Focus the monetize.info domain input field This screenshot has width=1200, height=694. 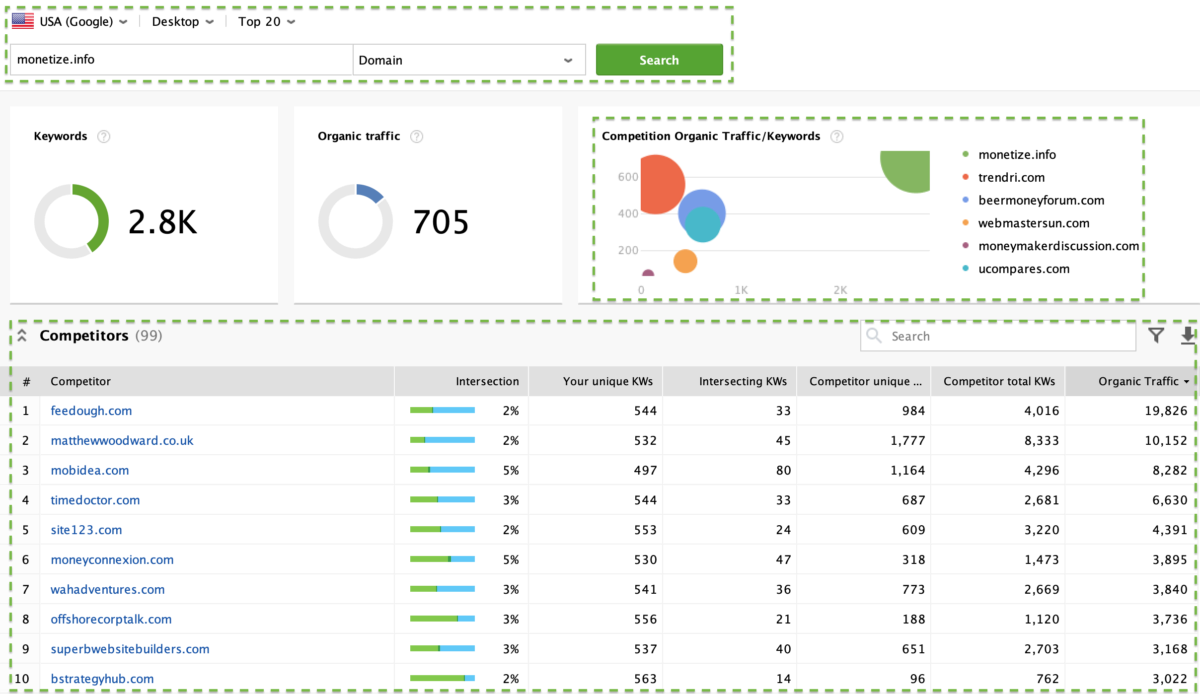[x=182, y=60]
